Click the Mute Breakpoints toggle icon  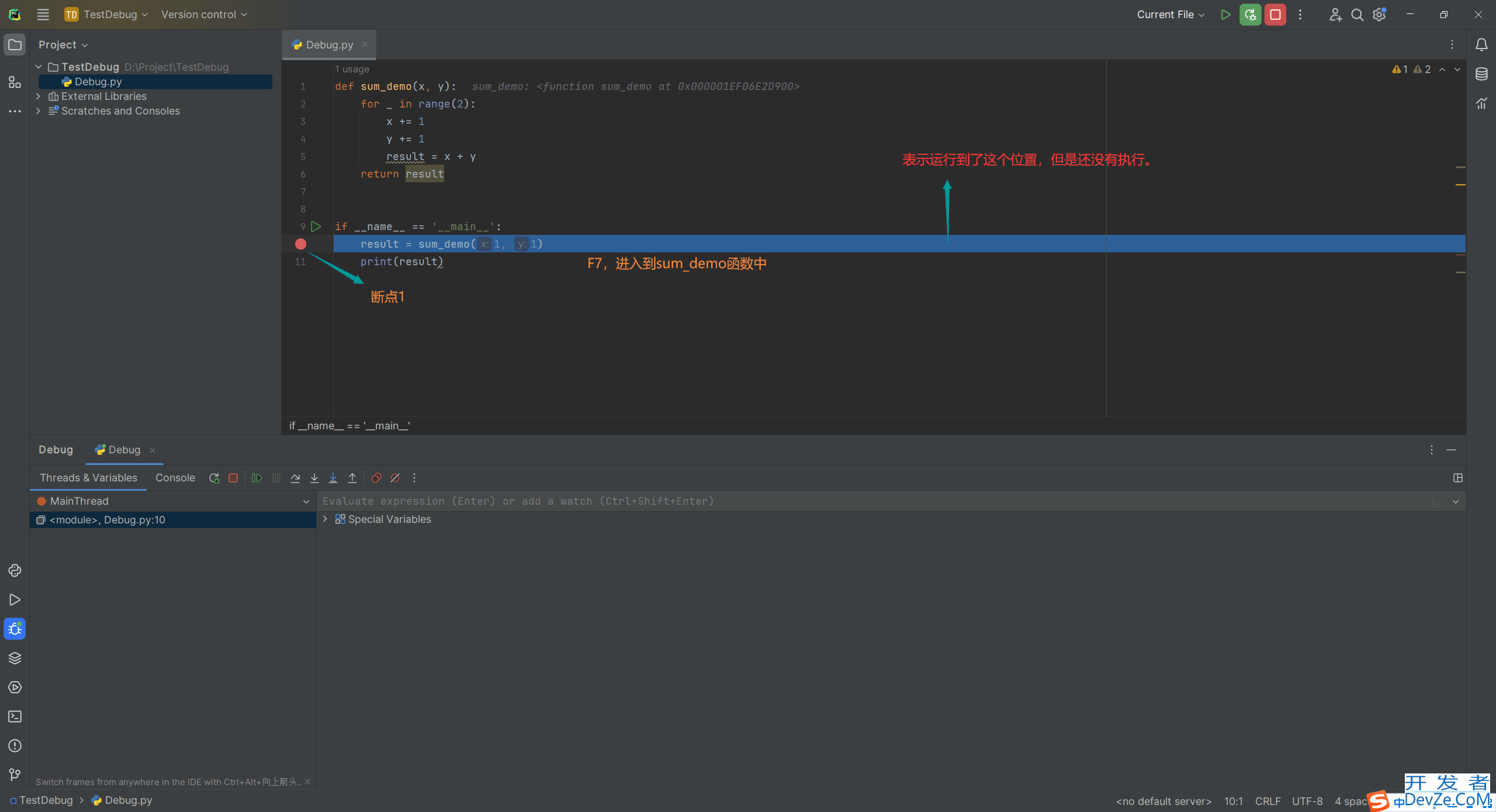click(x=394, y=477)
